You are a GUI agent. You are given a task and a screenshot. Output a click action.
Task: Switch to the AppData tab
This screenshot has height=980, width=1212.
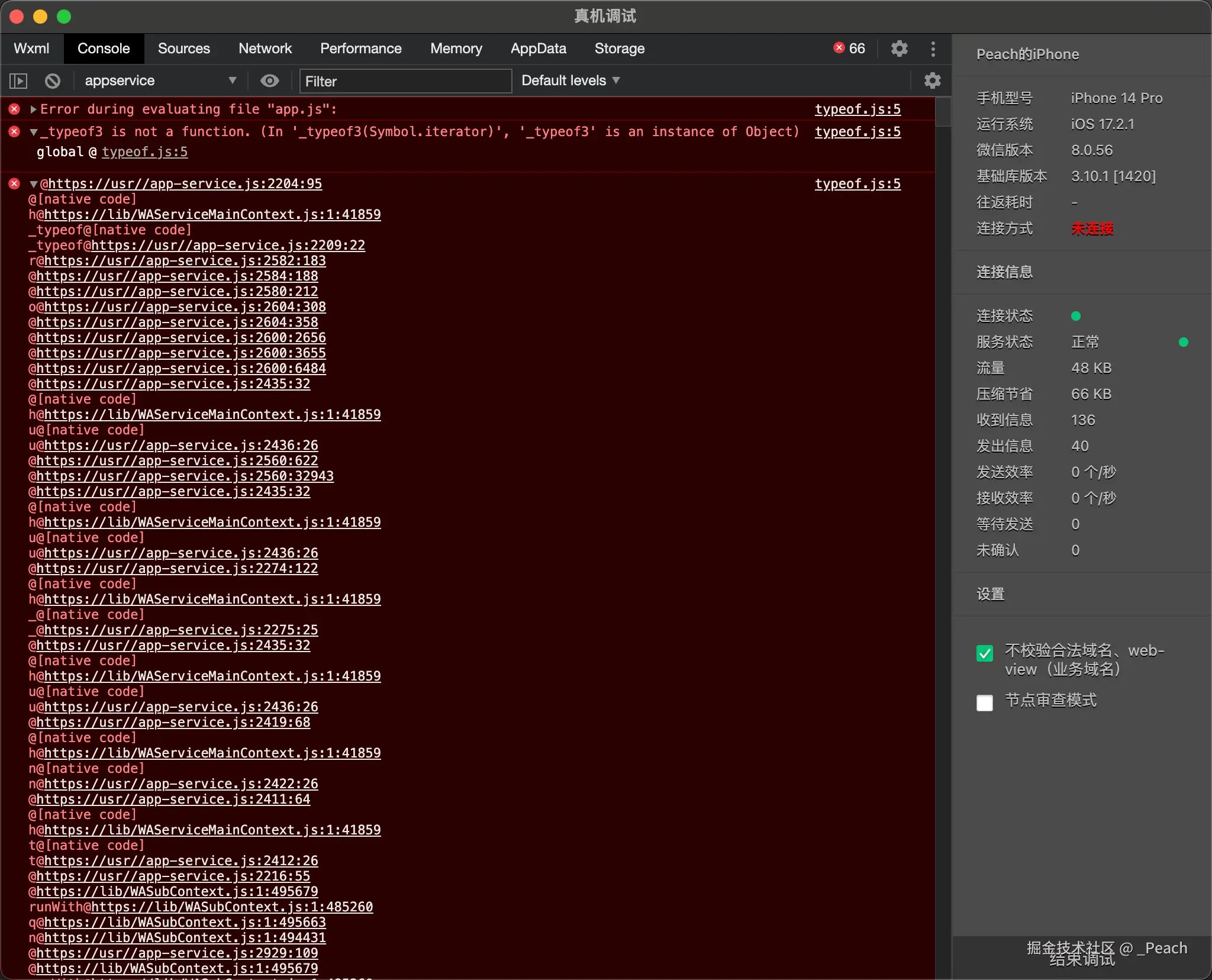tap(538, 49)
